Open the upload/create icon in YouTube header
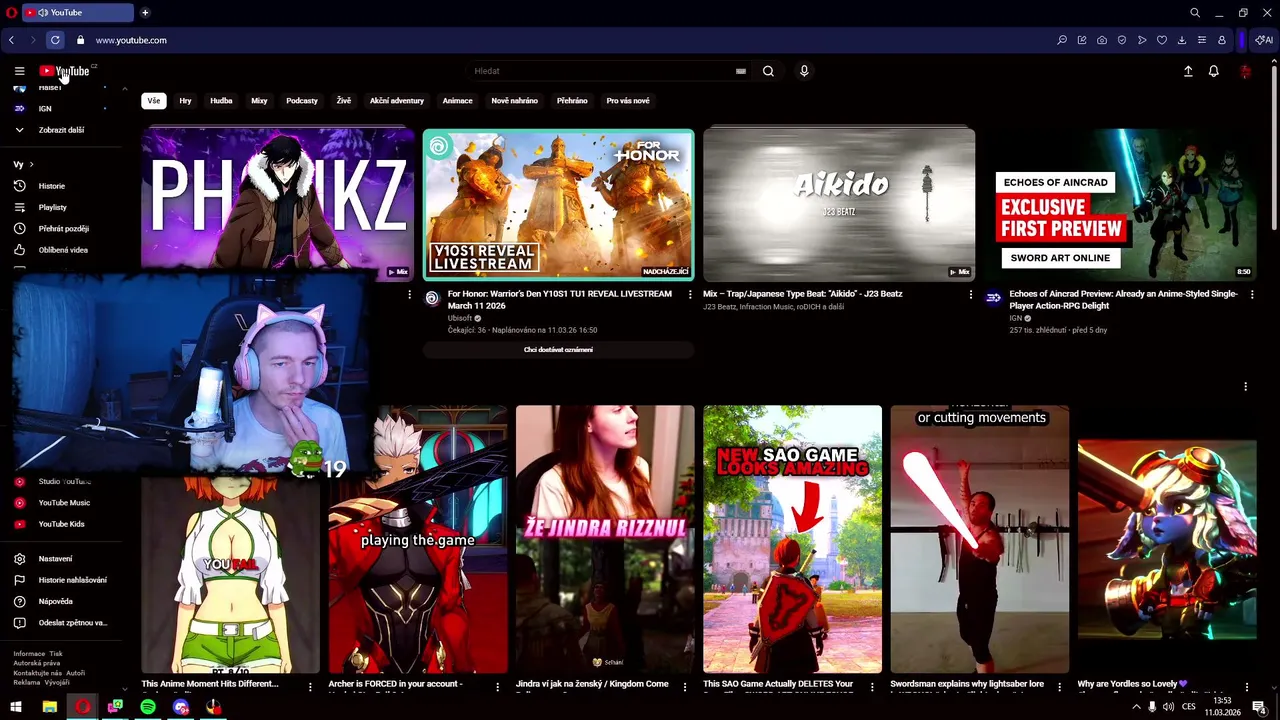 pyautogui.click(x=1188, y=71)
